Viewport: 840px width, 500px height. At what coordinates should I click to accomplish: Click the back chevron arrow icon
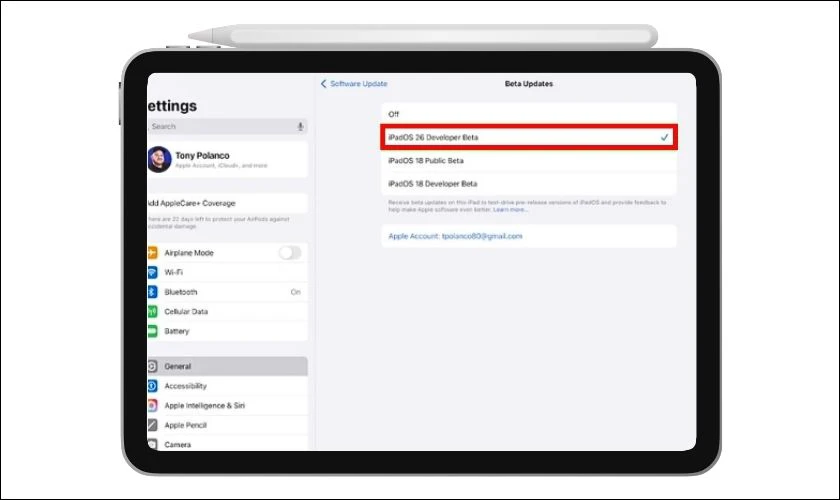[323, 84]
